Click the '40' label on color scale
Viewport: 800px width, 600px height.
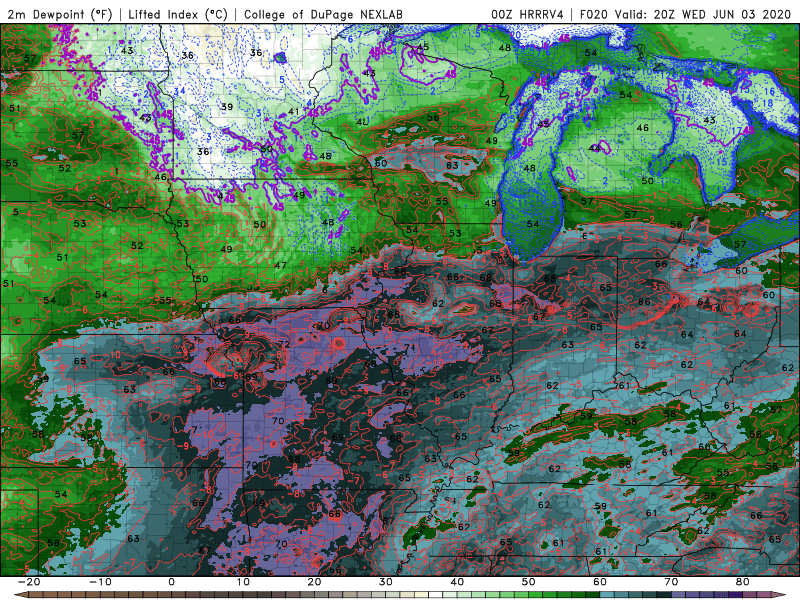pyautogui.click(x=457, y=582)
